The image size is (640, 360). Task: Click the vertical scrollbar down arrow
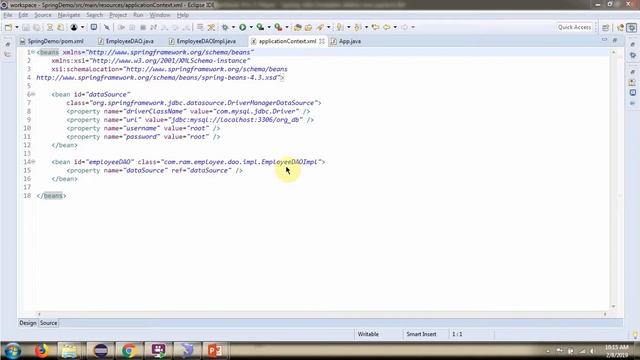tap(613, 307)
